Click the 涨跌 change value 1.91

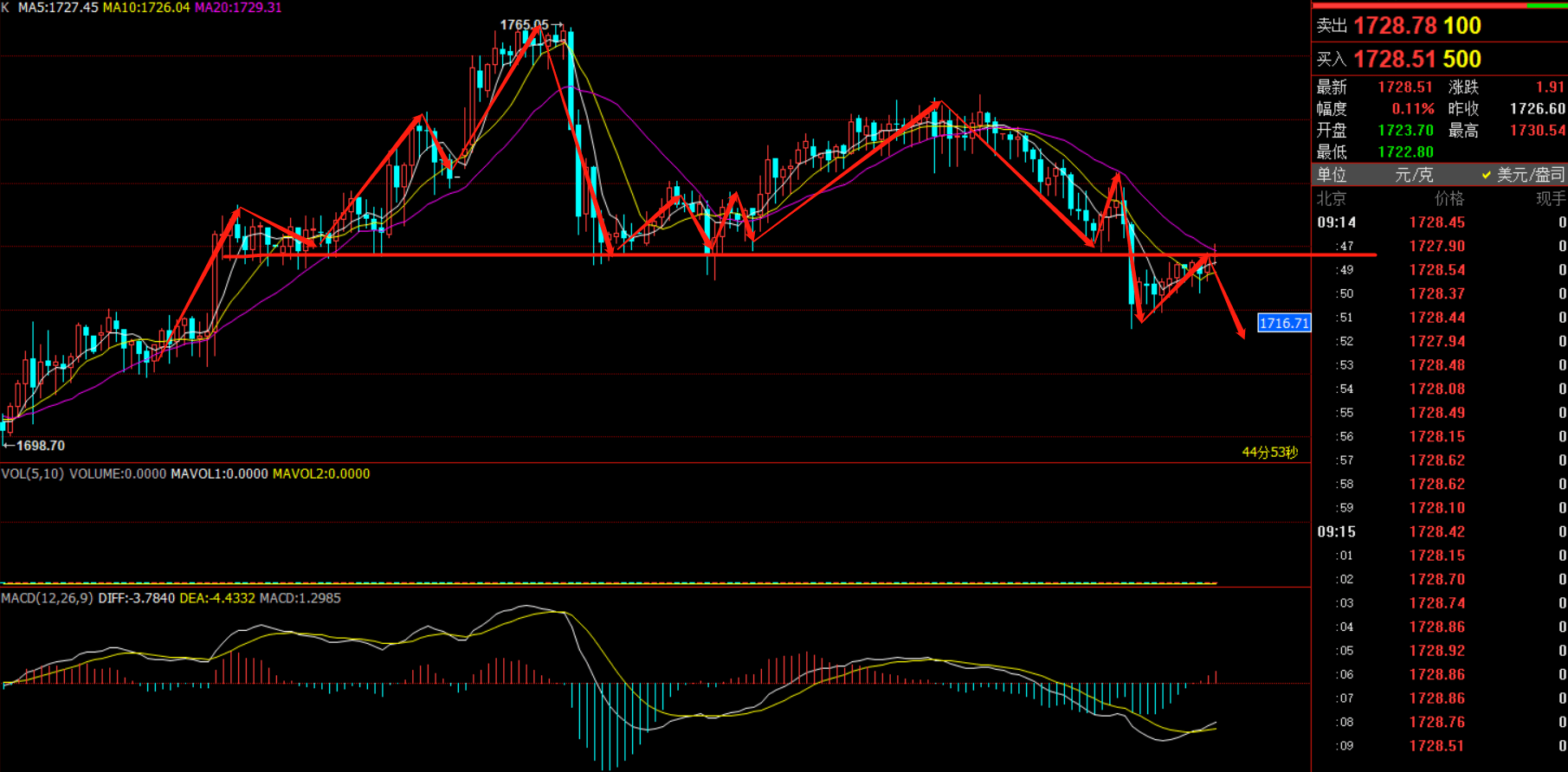click(x=1550, y=87)
